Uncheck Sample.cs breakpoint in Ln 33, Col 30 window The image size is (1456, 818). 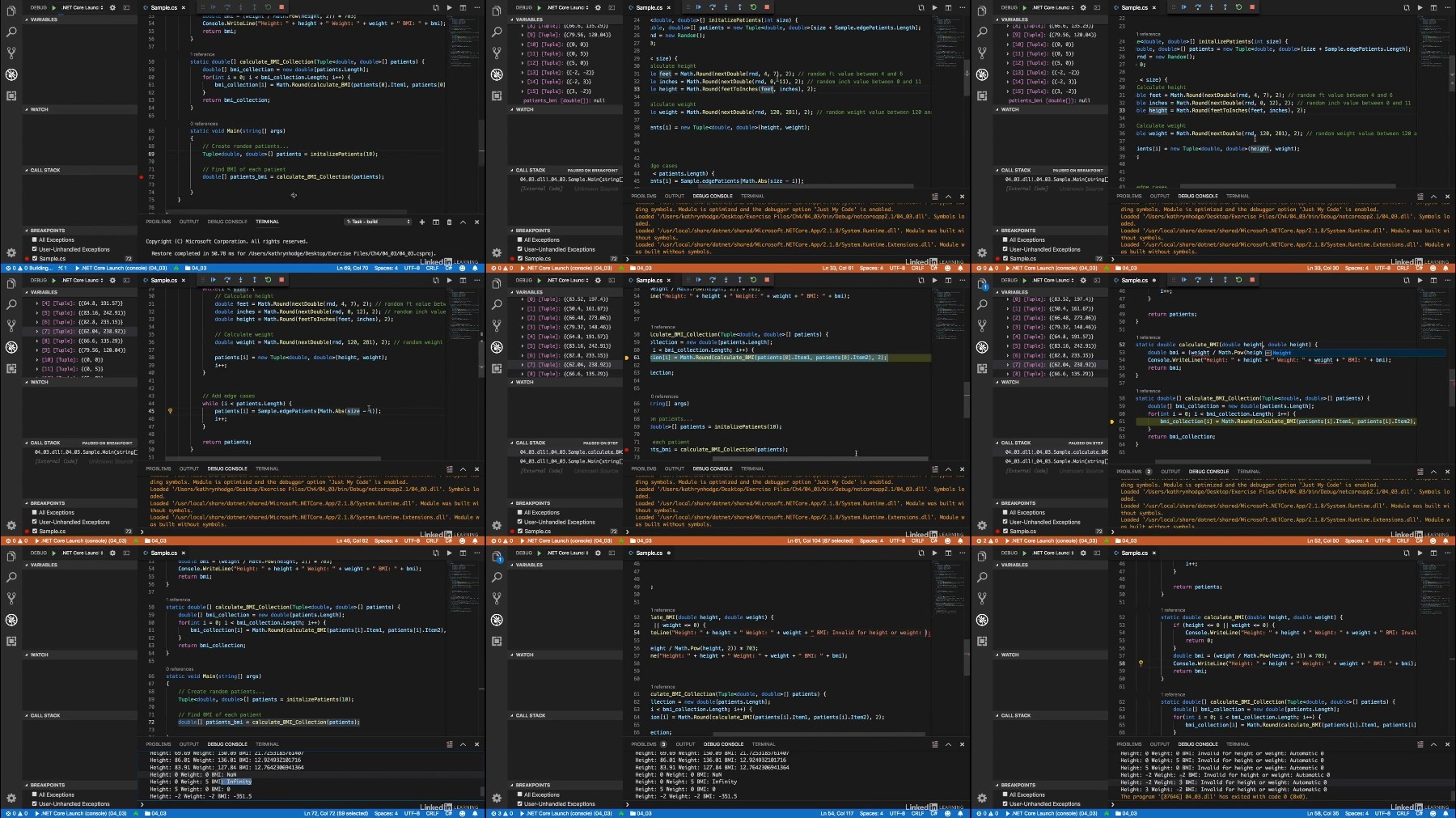coord(1005,259)
